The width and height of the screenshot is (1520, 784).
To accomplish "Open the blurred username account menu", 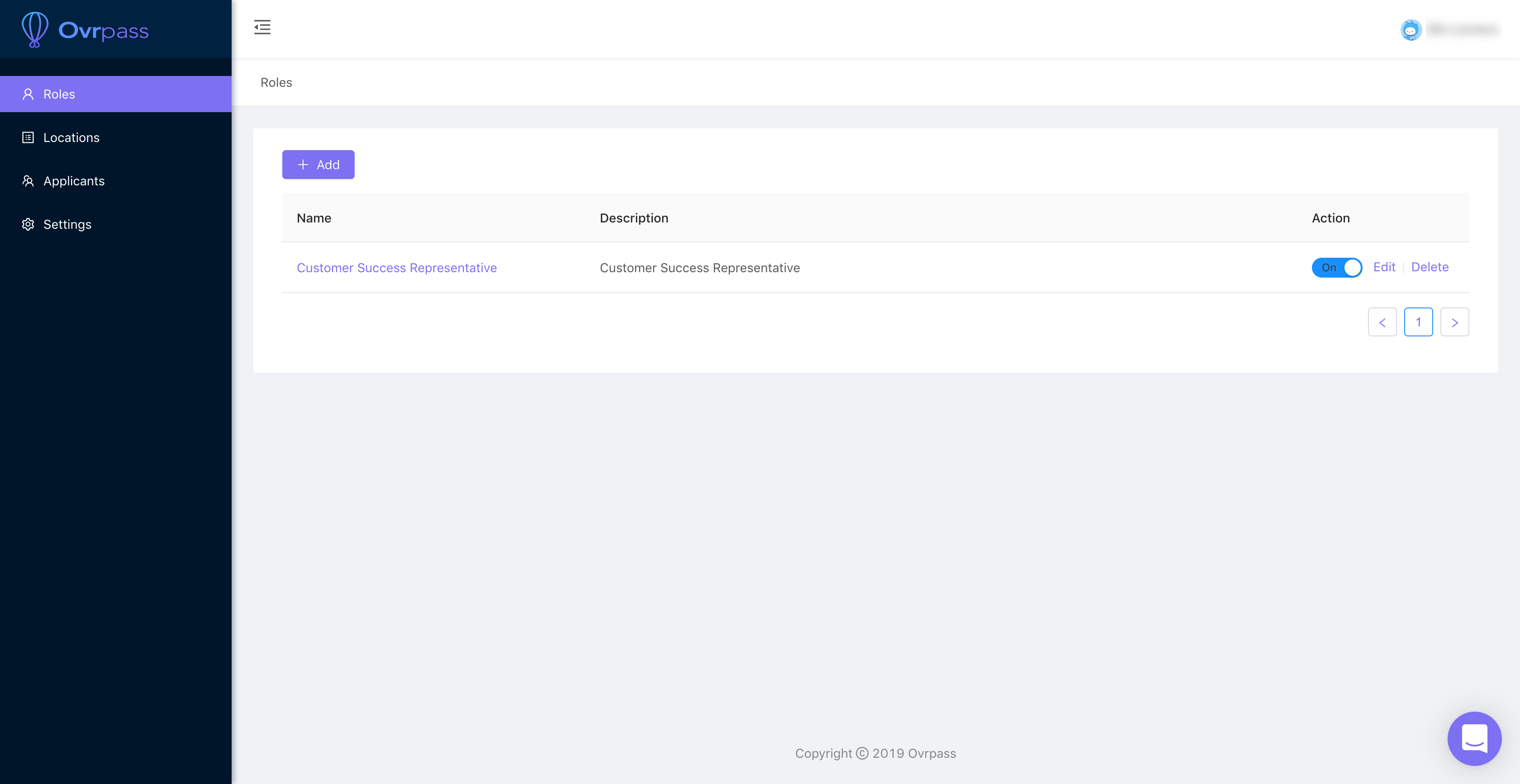I will point(1463,29).
